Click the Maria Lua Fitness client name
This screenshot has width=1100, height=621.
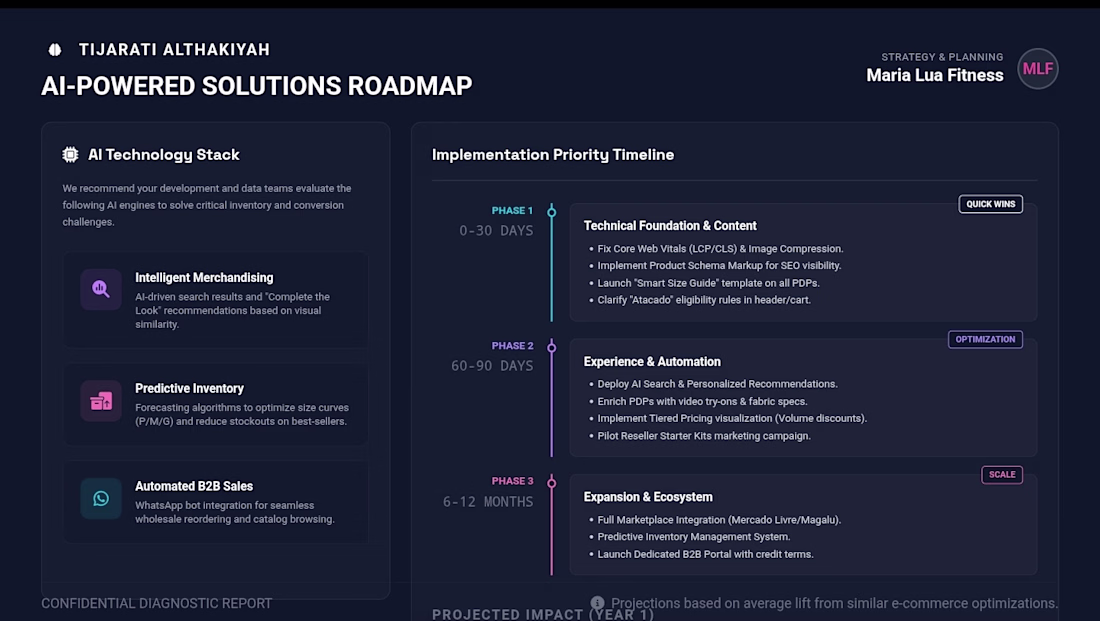[934, 76]
